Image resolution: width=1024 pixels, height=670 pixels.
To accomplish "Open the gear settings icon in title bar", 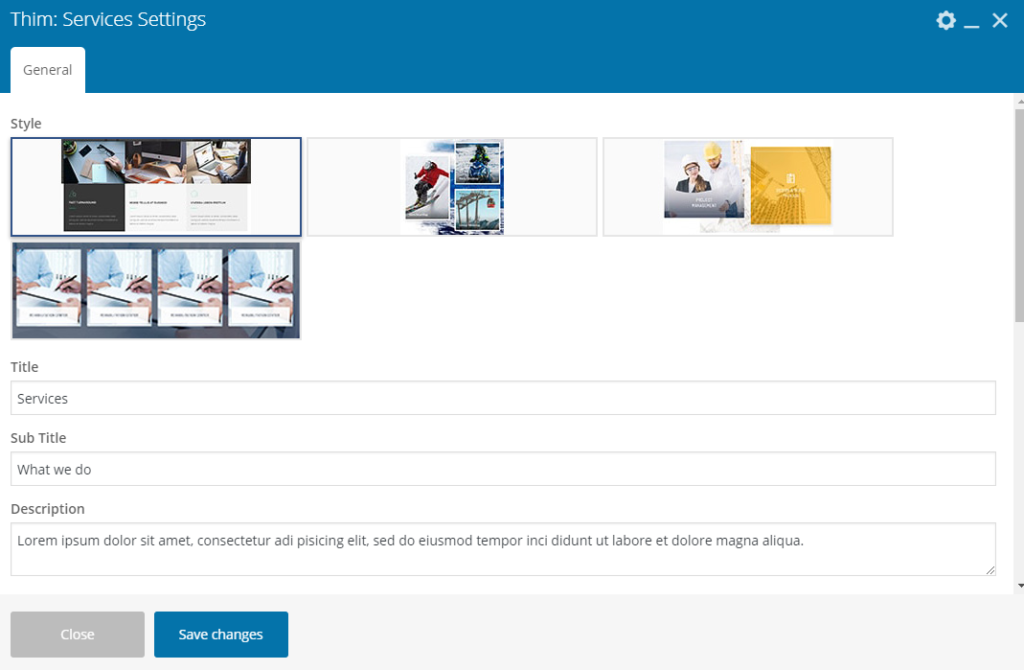I will point(945,20).
